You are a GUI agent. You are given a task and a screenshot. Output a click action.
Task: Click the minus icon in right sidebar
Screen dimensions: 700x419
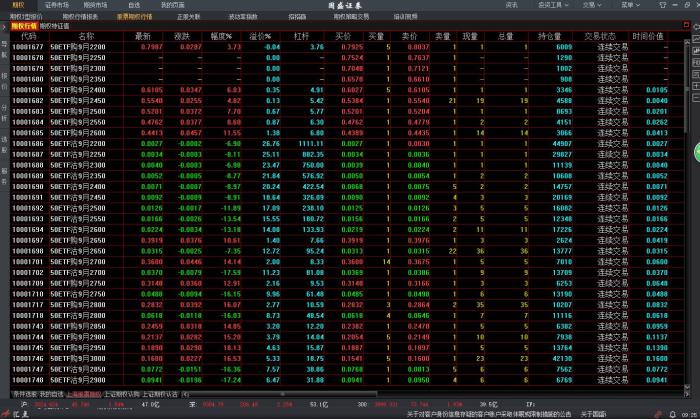696,97
